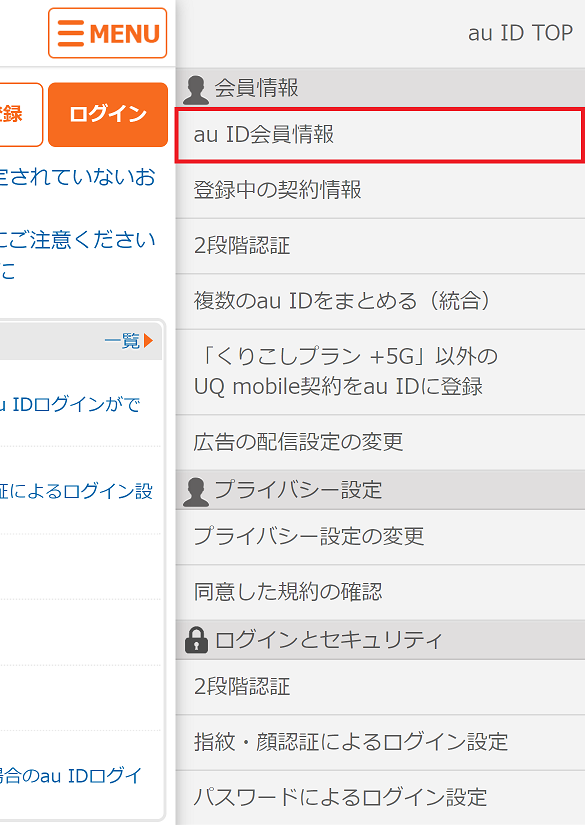This screenshot has width=585, height=825.
Task: Click the person icon beside 会員情報
Action: [x=196, y=90]
